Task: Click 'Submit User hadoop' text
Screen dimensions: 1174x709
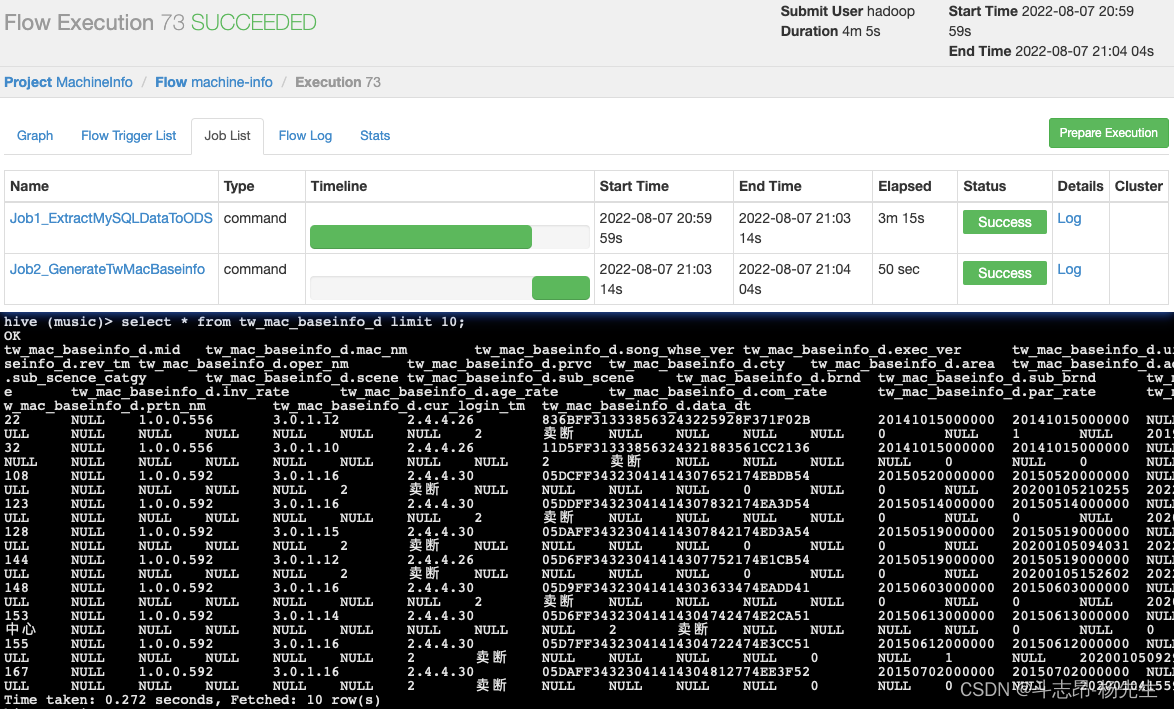Action: tap(848, 11)
